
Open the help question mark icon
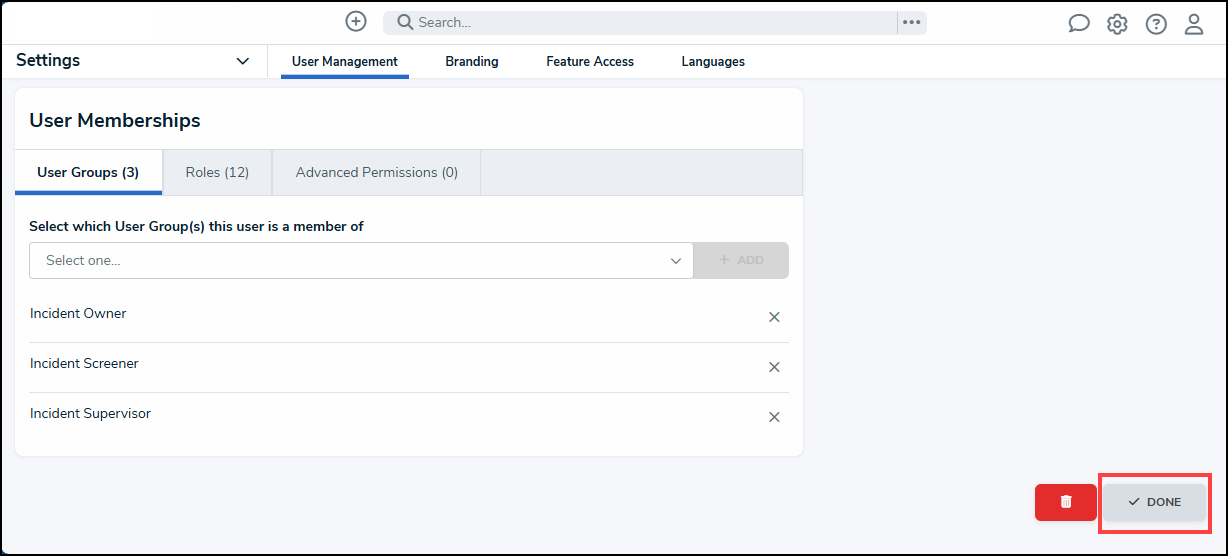(x=1156, y=24)
